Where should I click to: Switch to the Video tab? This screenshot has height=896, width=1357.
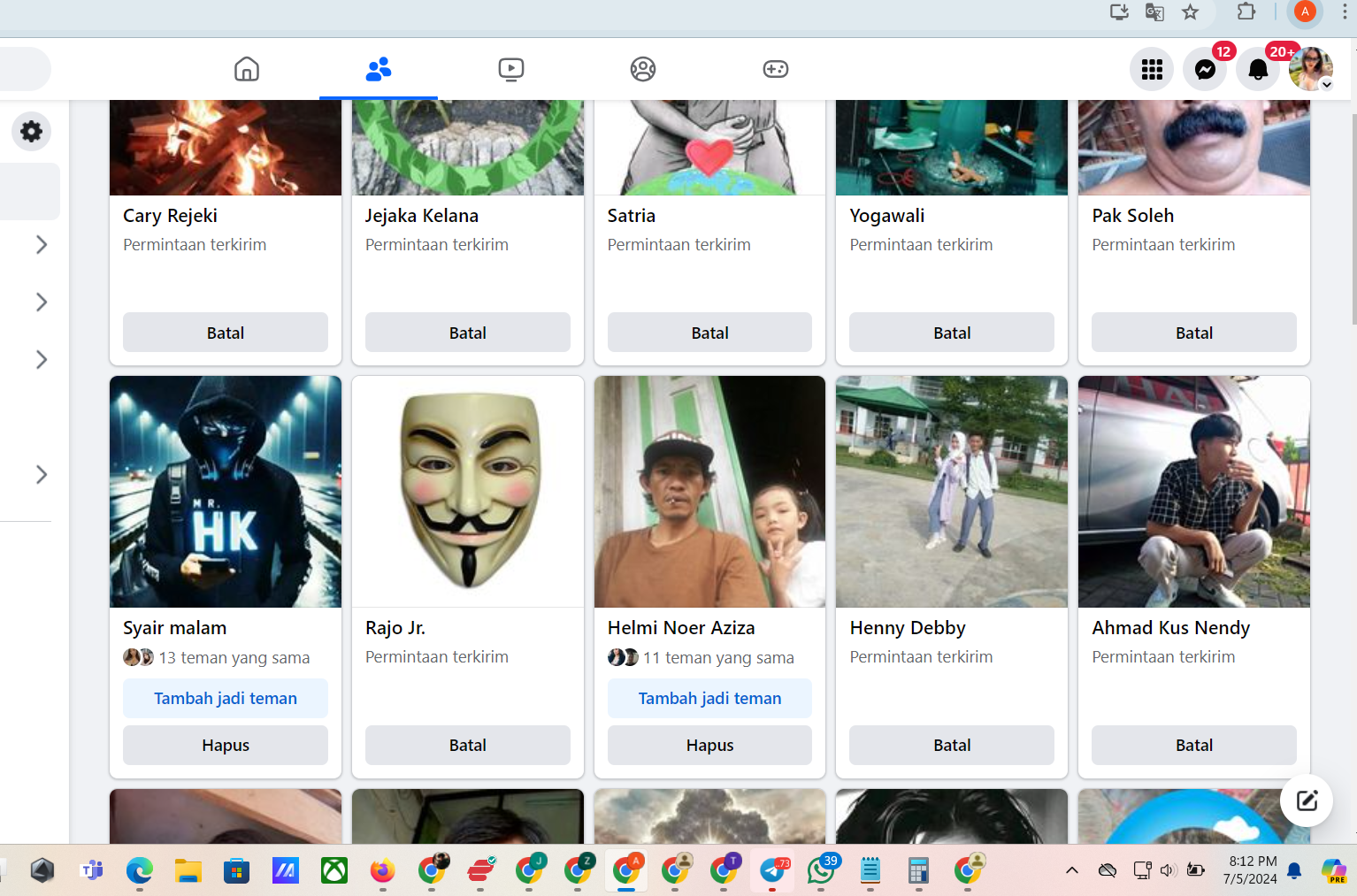coord(511,69)
